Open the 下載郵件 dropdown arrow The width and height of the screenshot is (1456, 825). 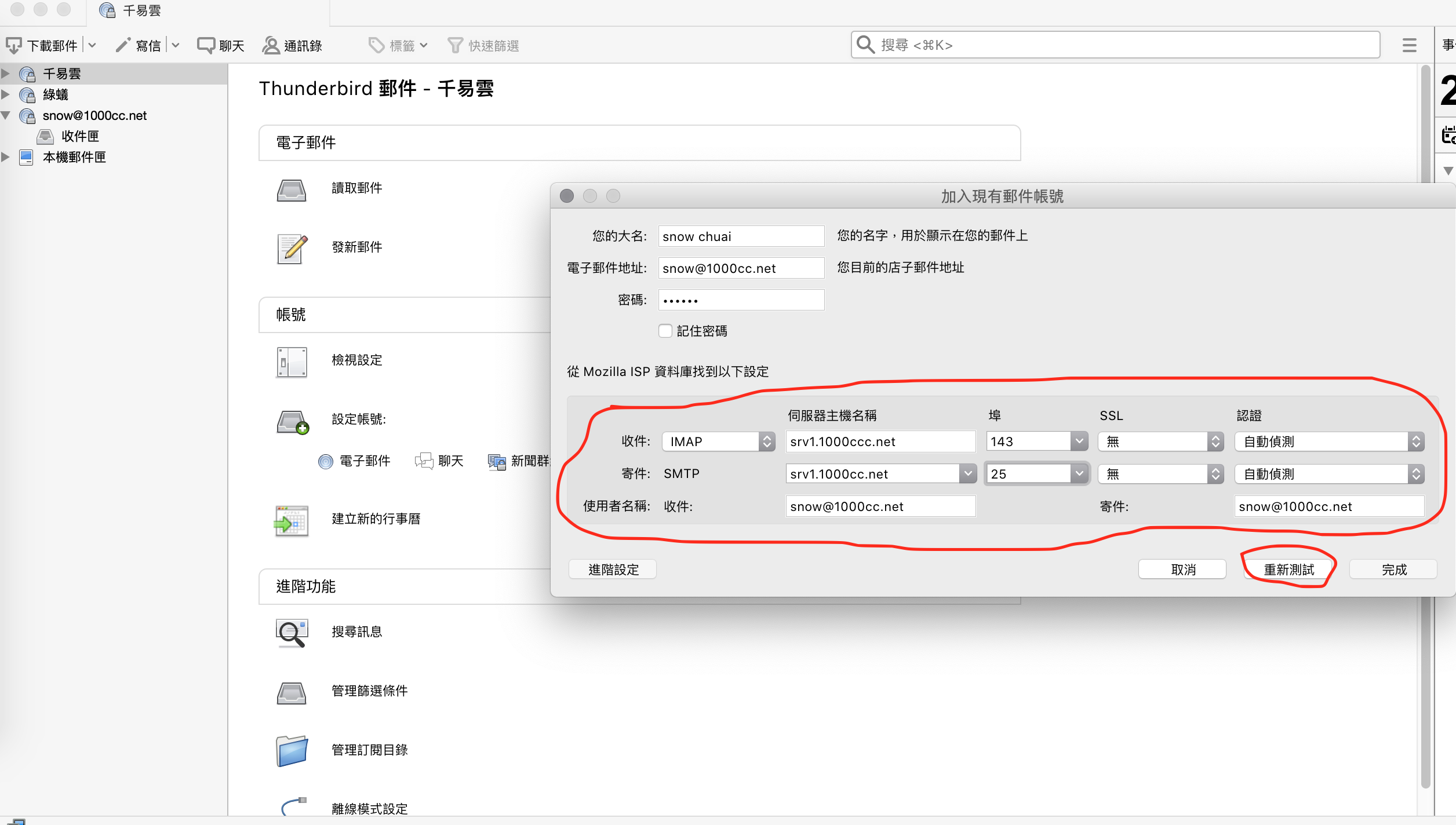click(x=92, y=45)
